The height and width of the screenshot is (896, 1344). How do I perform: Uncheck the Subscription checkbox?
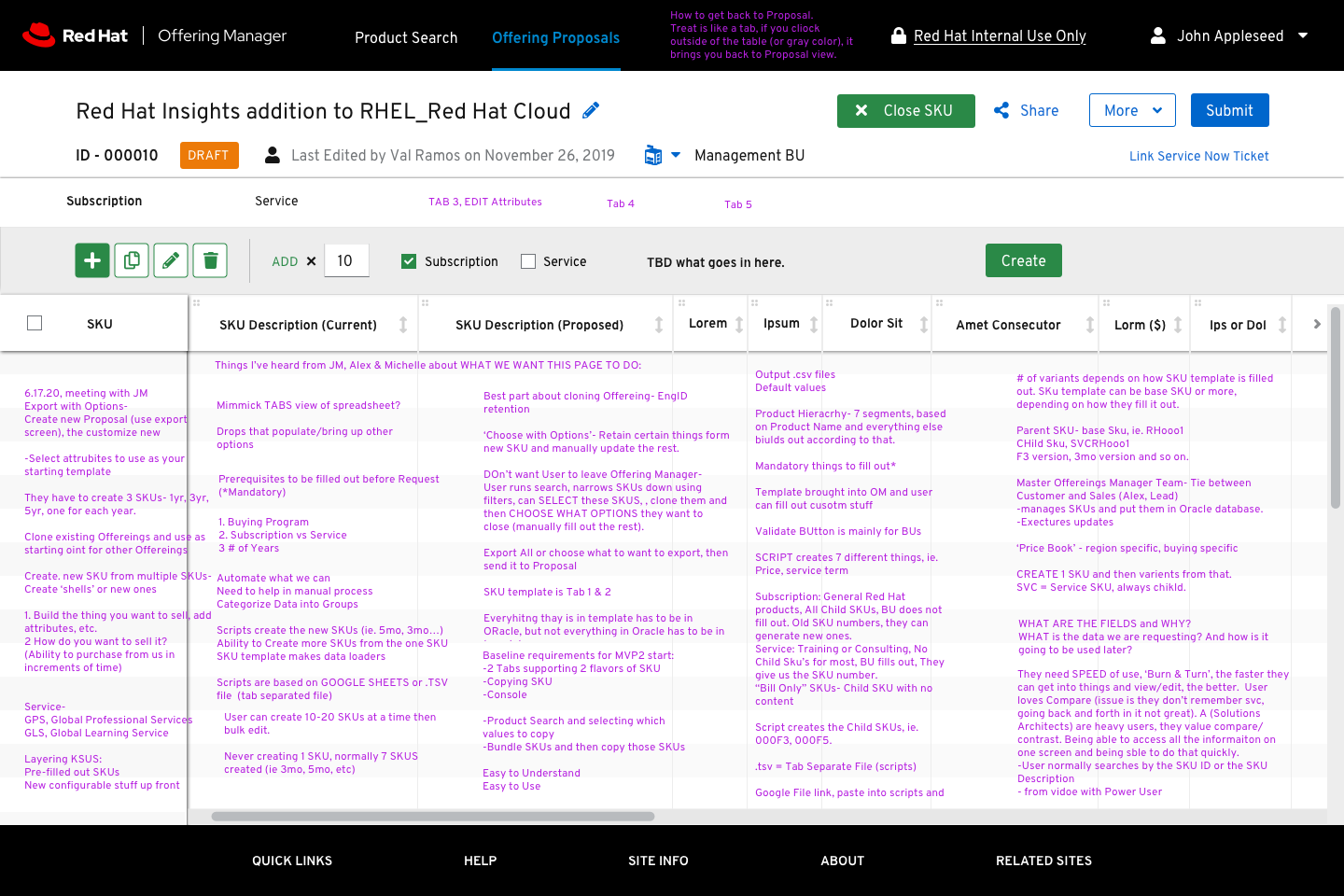pyautogui.click(x=409, y=261)
